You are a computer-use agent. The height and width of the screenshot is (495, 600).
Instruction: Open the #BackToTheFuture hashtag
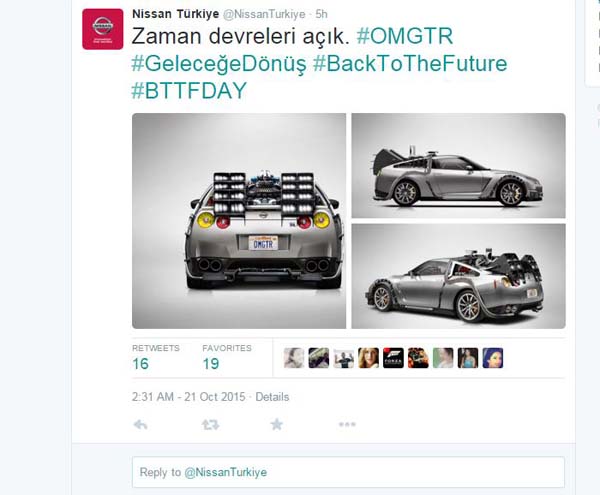[x=410, y=64]
